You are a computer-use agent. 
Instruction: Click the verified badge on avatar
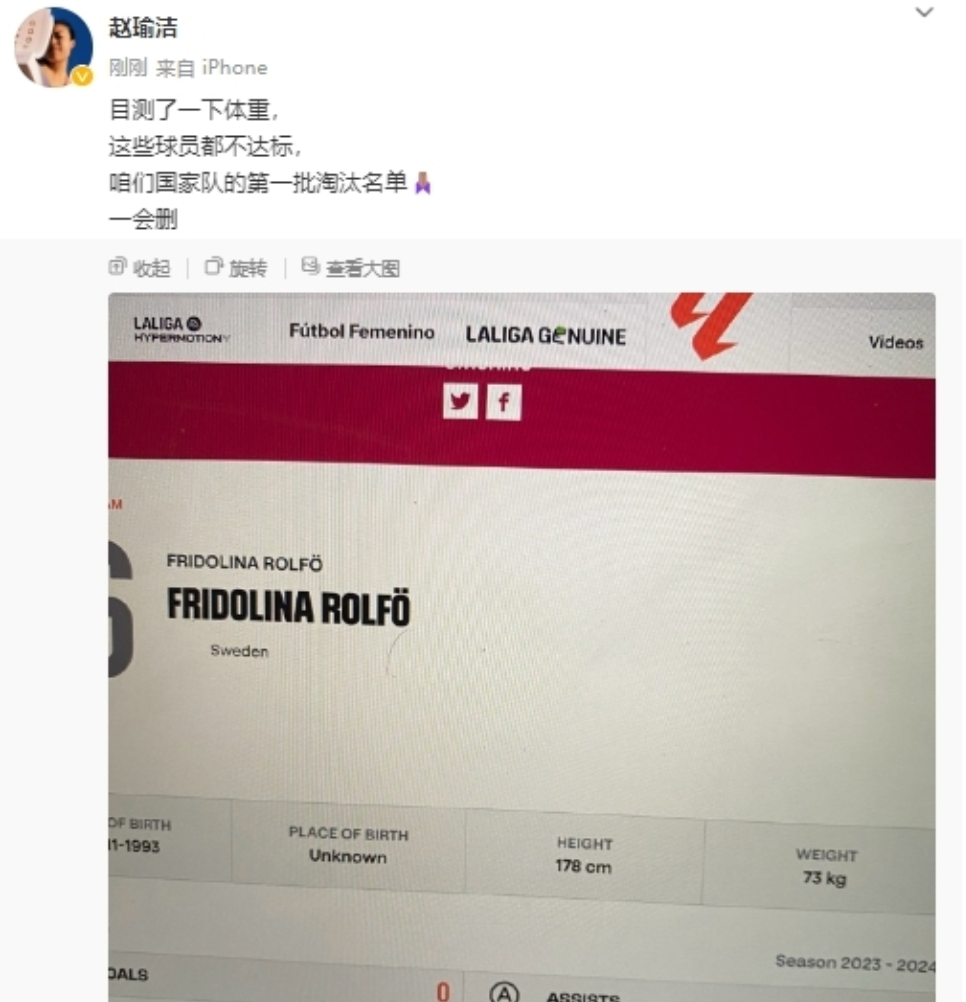(82, 76)
